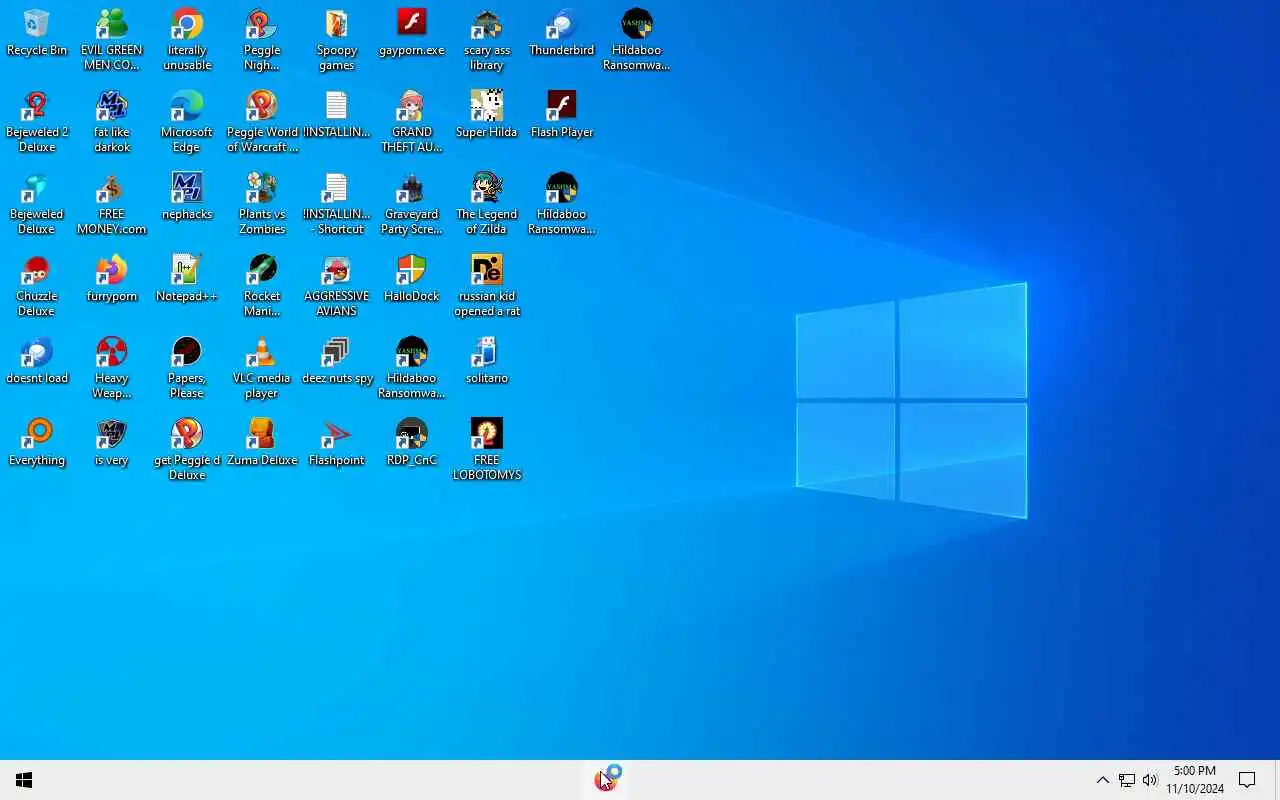Screen dimensions: 1280x800
Task: Open the Windows Start menu
Action: coord(24,780)
